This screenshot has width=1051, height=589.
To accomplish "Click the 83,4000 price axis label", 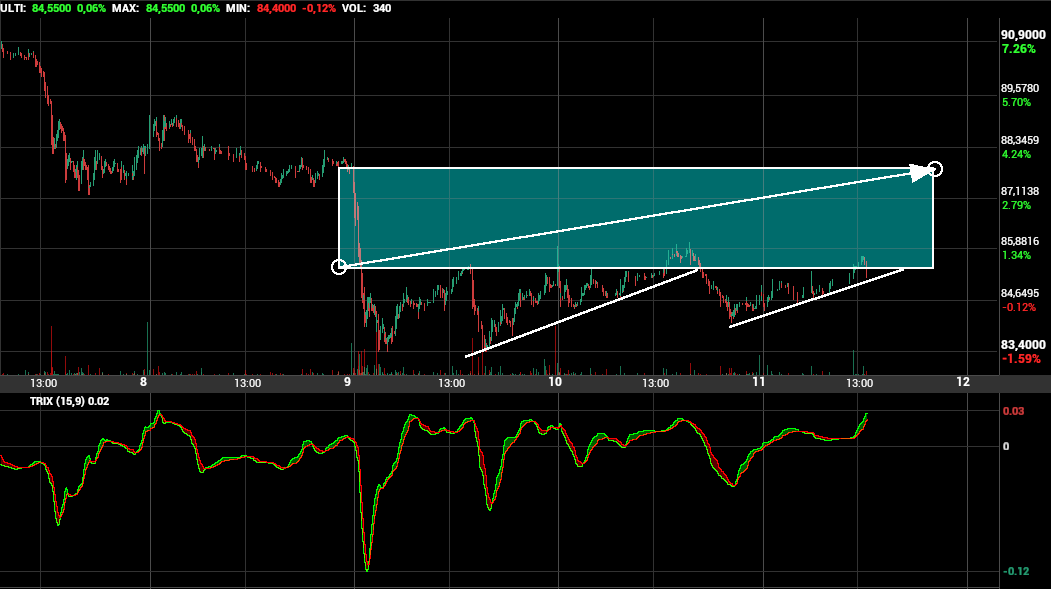I will [x=1023, y=344].
